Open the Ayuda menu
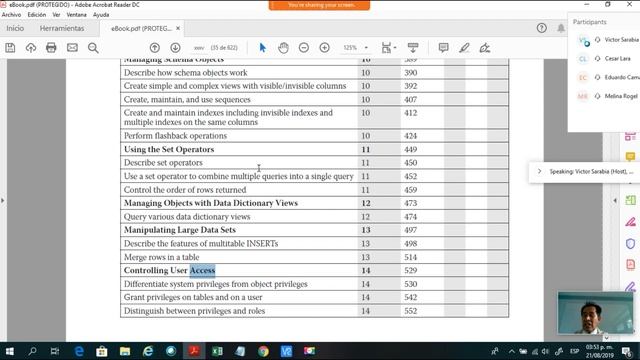 point(101,15)
